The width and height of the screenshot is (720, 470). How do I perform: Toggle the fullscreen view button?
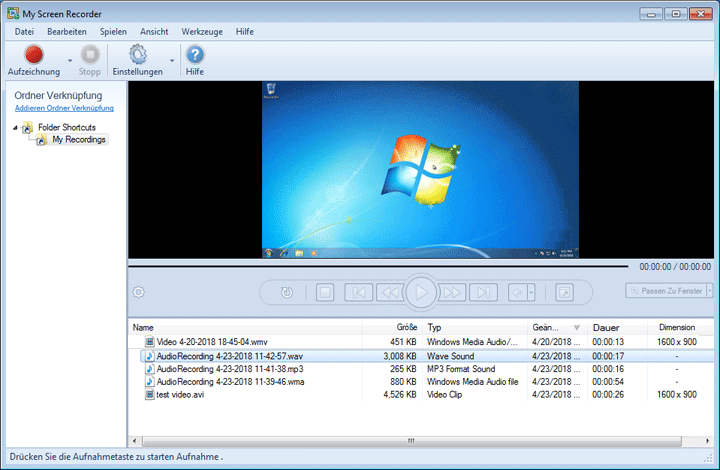pos(564,292)
